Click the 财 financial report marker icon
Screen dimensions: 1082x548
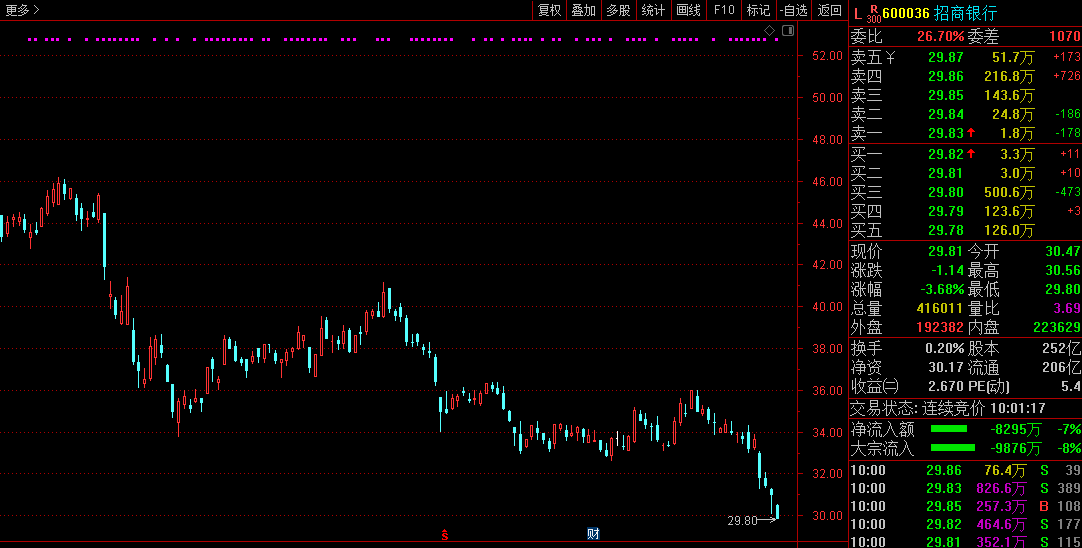point(593,534)
